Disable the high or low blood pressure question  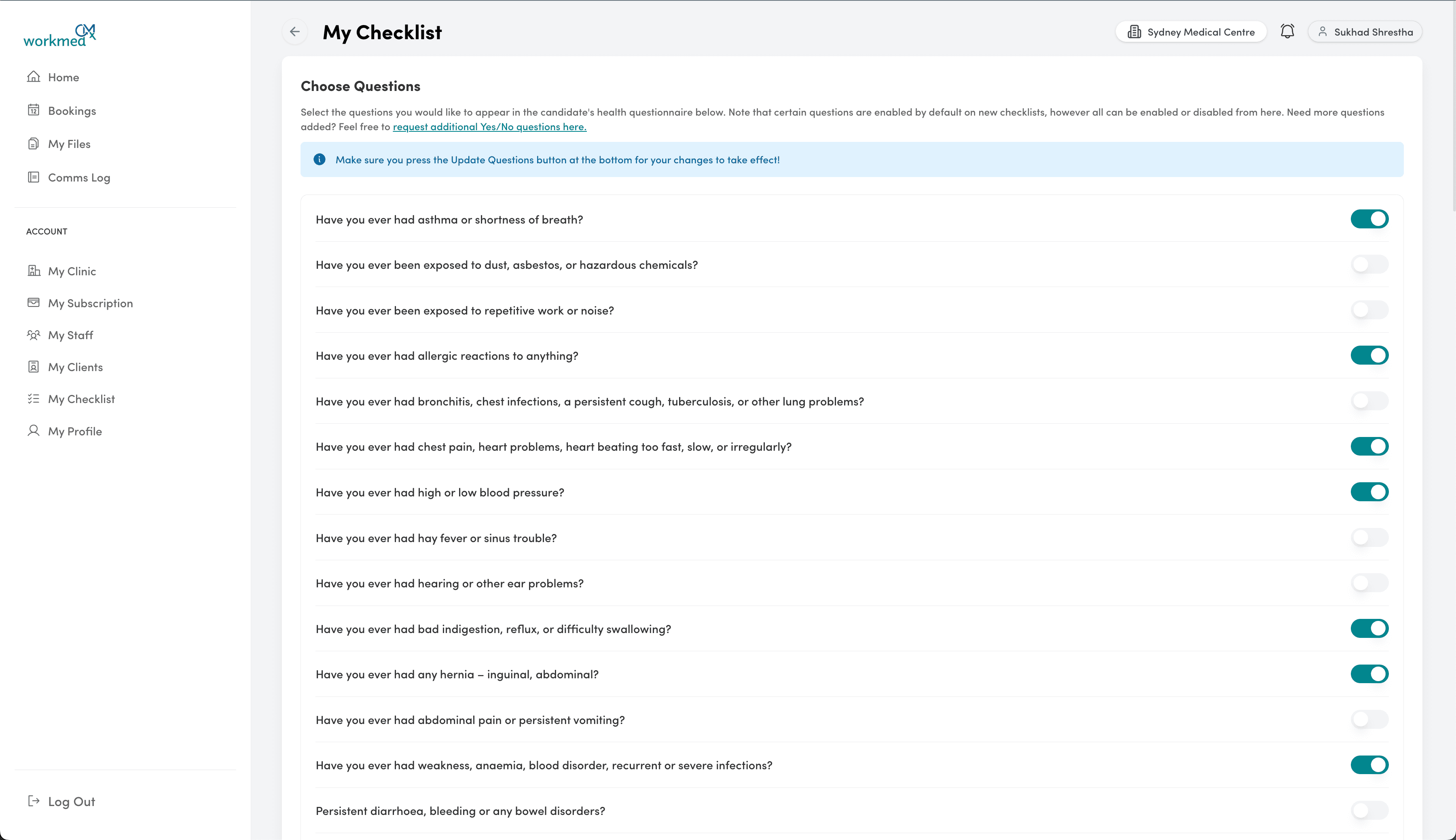tap(1370, 492)
